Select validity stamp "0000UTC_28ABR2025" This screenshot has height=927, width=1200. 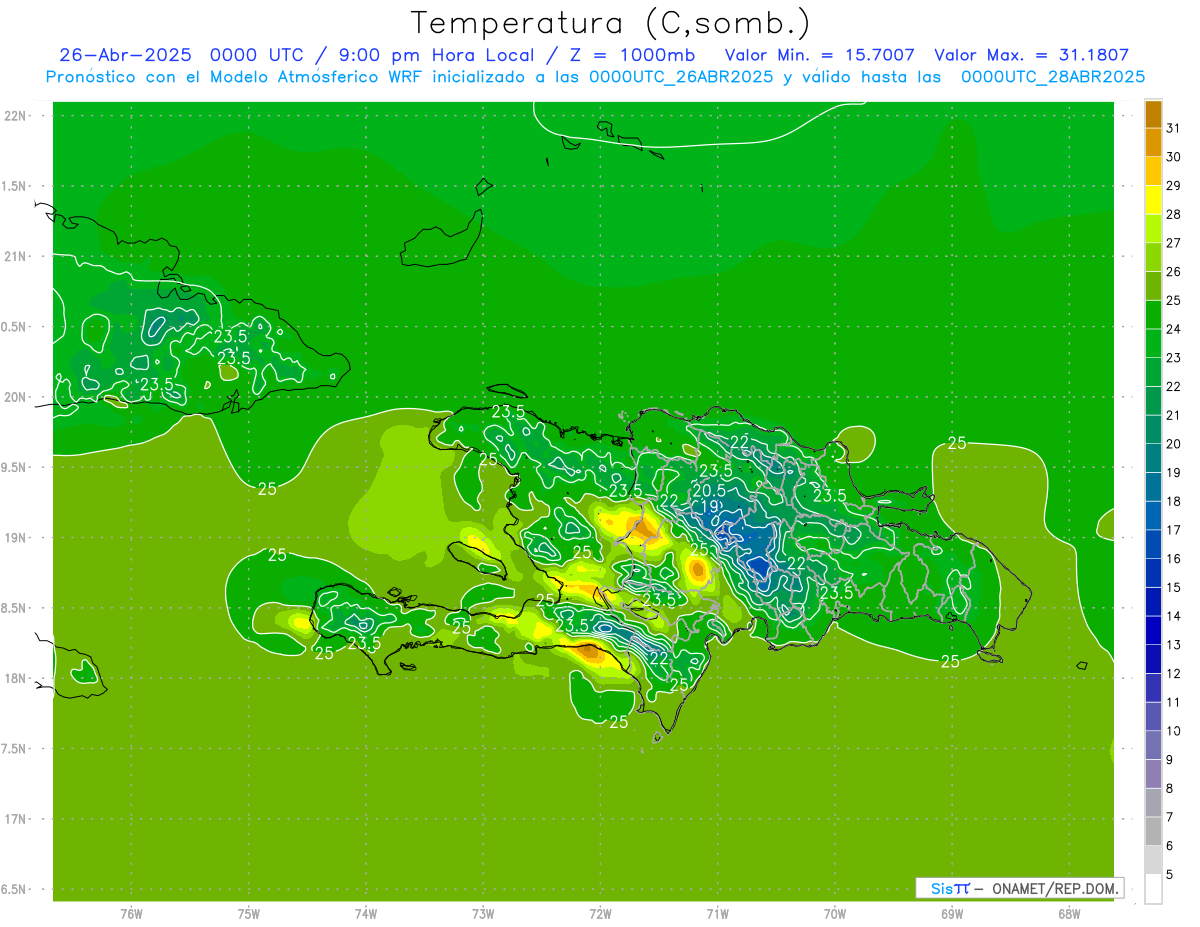click(x=1053, y=77)
